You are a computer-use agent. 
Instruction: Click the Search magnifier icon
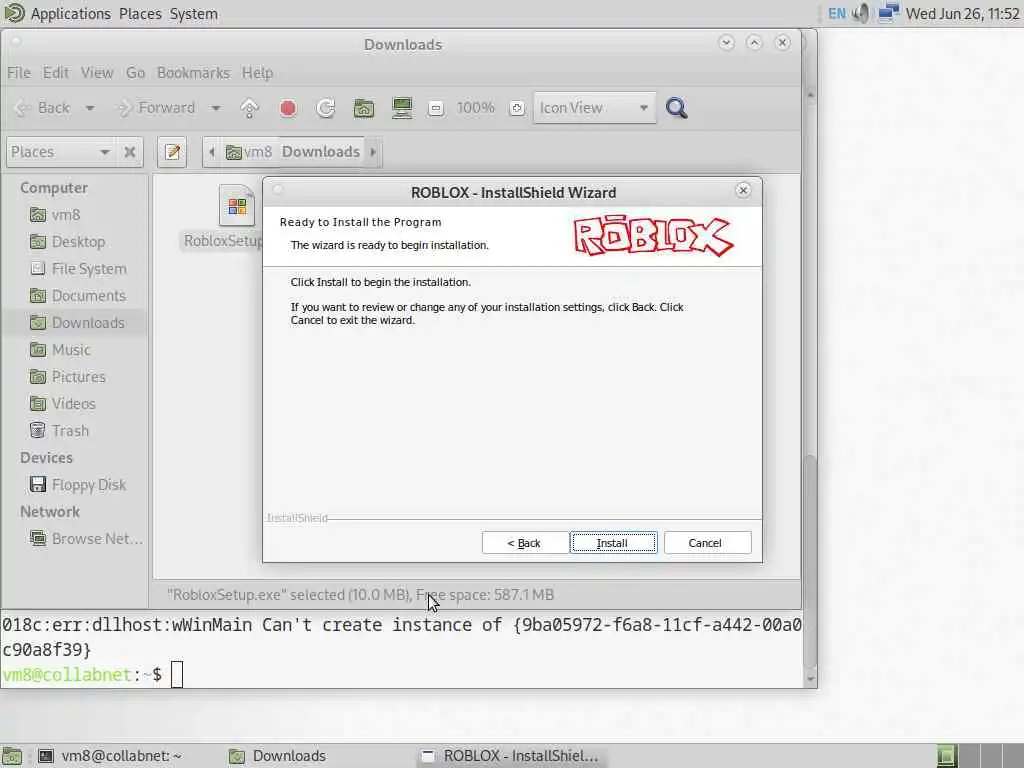click(677, 108)
